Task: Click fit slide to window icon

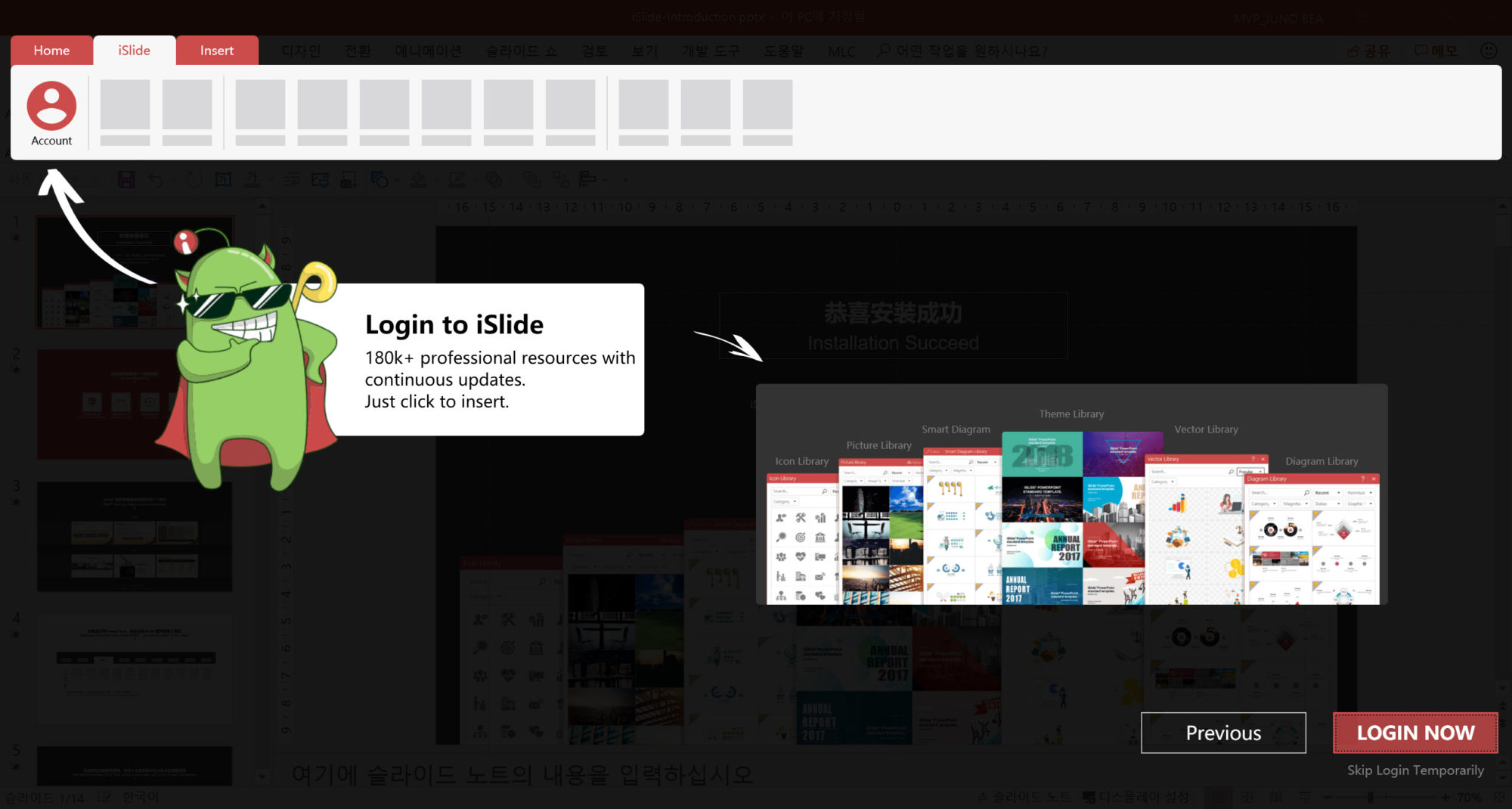Action: point(1499,797)
